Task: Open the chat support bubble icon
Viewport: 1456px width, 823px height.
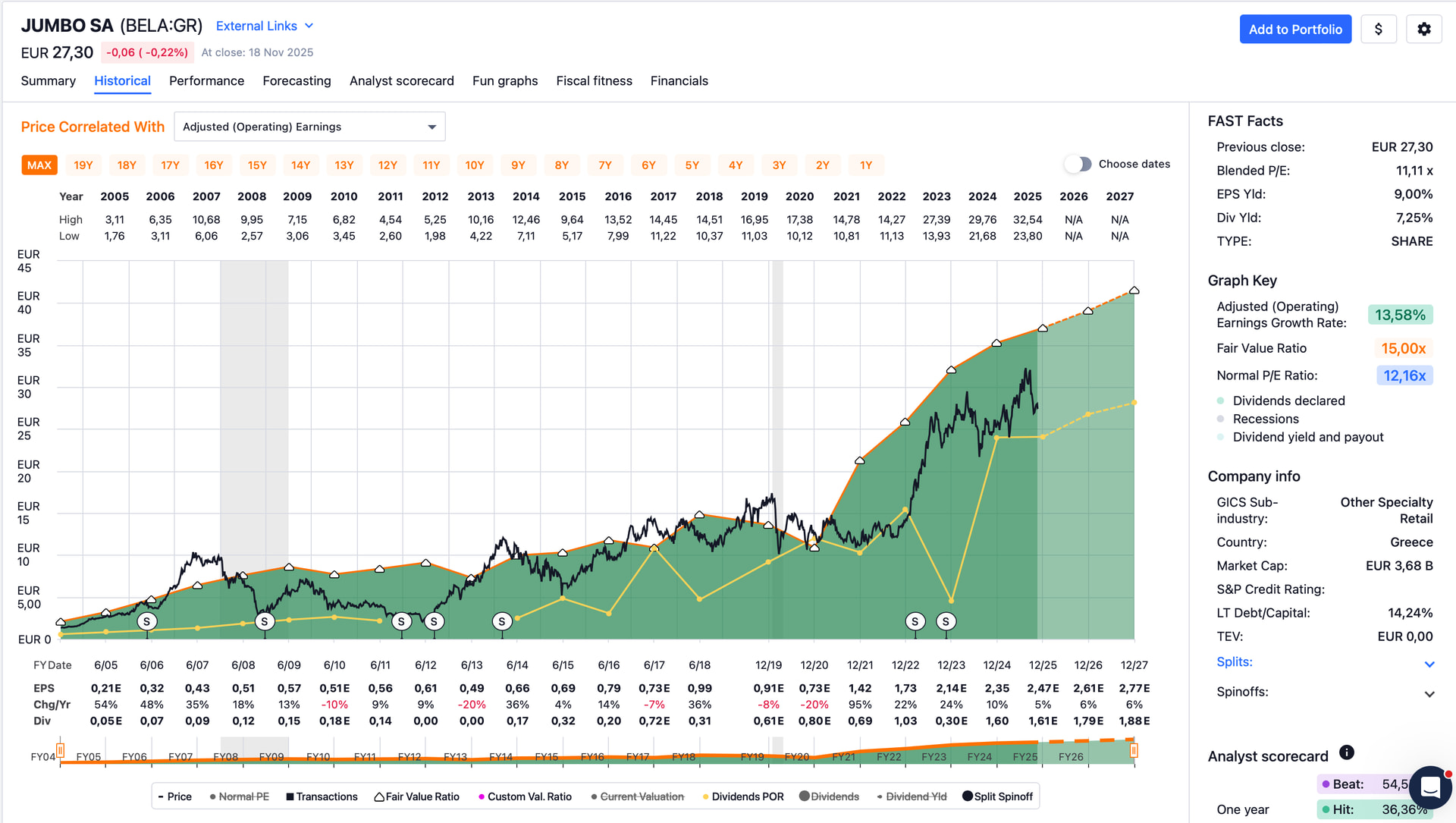Action: [1429, 787]
